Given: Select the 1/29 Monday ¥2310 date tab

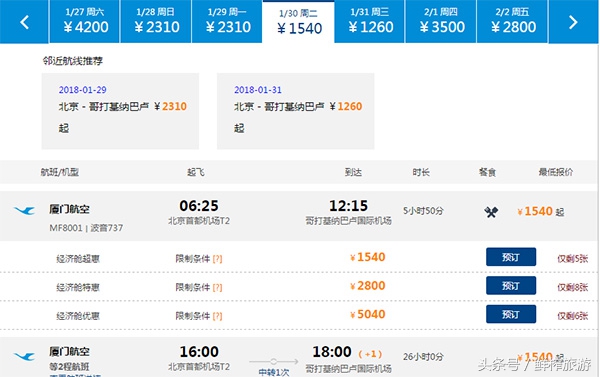Looking at the screenshot, I should pyautogui.click(x=227, y=21).
